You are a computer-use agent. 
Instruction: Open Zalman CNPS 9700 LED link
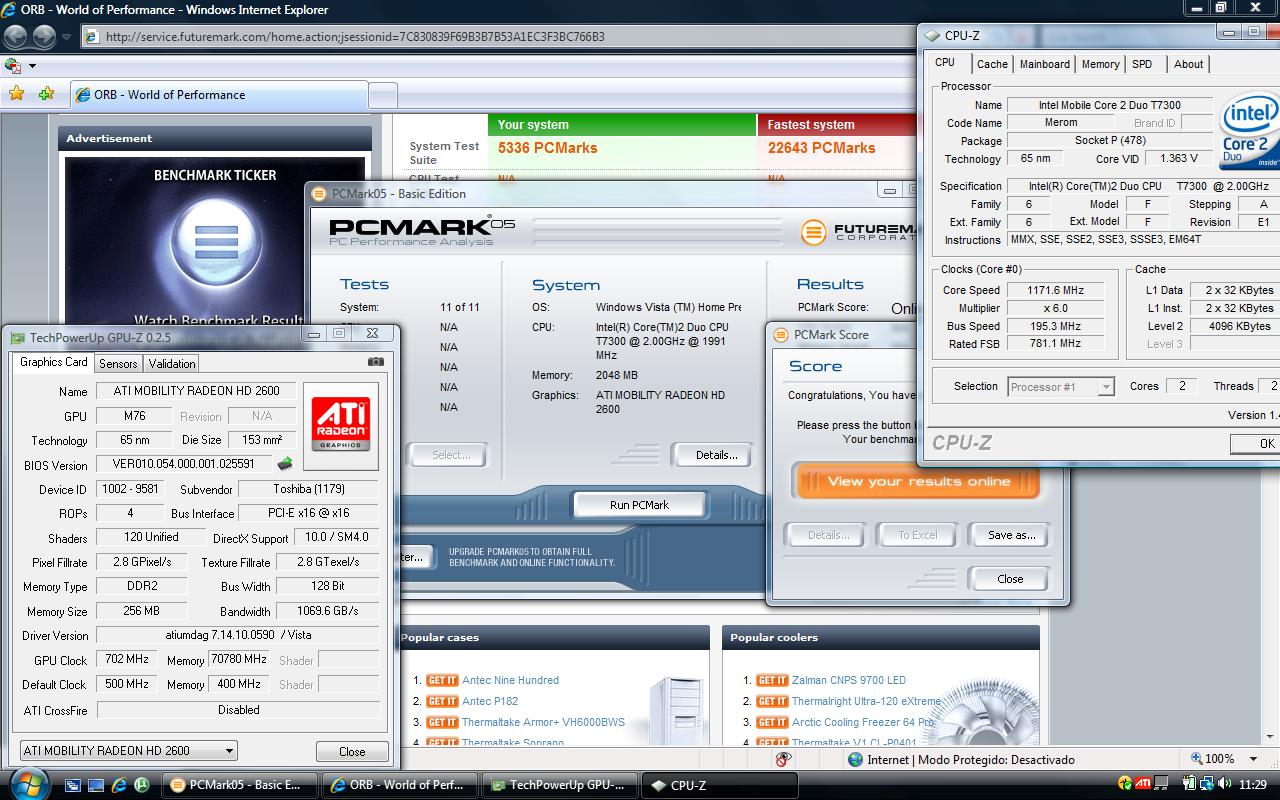(x=849, y=680)
